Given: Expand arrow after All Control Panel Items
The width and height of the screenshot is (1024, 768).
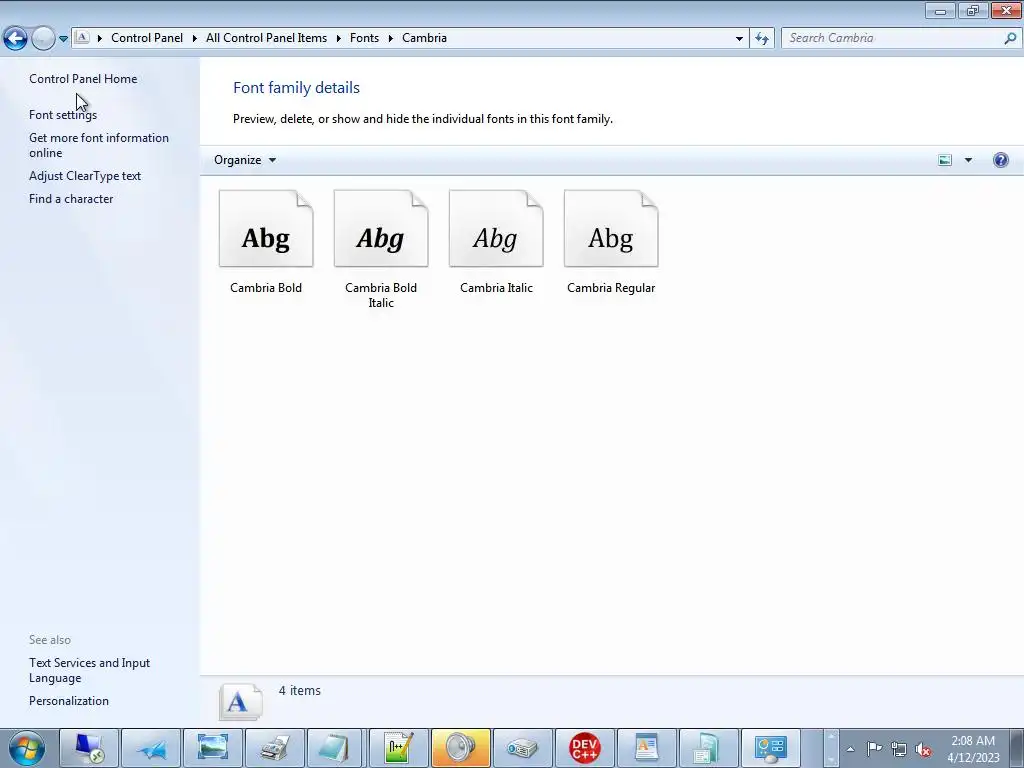Looking at the screenshot, I should pyautogui.click(x=339, y=38).
